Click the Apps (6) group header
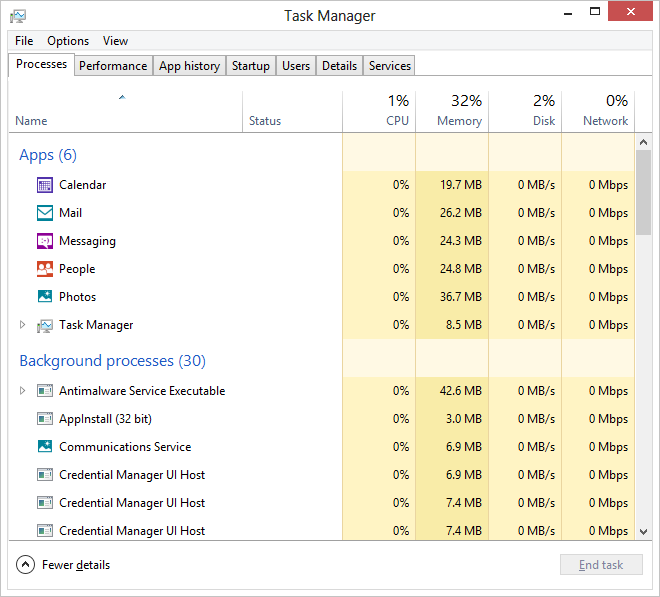 [48, 155]
